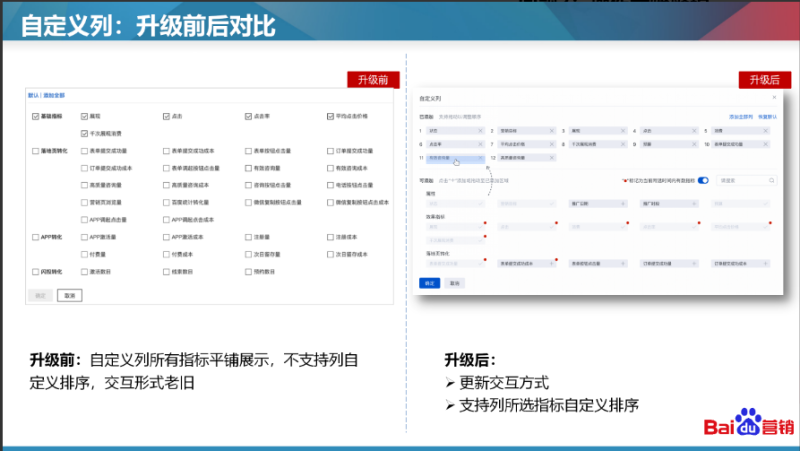This screenshot has height=451, width=800.
Task: Uncheck the 基础指标 group checkbox
Action: pyautogui.click(x=35, y=116)
